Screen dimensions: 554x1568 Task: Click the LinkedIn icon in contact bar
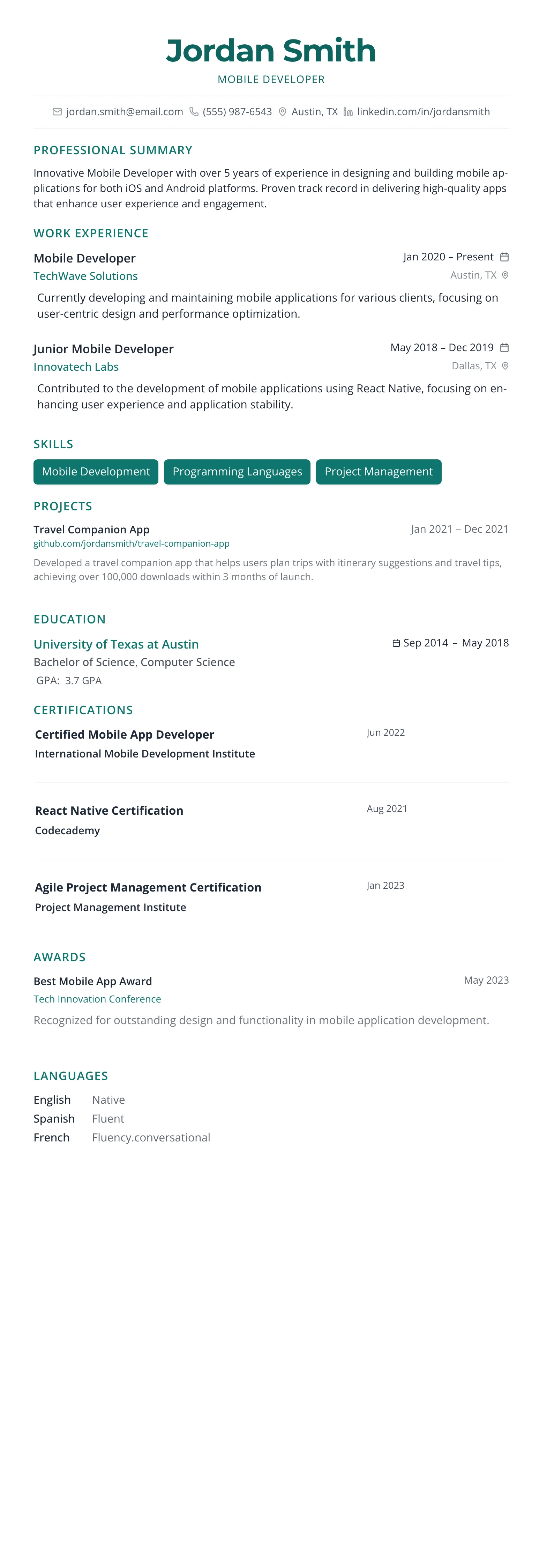pos(348,112)
